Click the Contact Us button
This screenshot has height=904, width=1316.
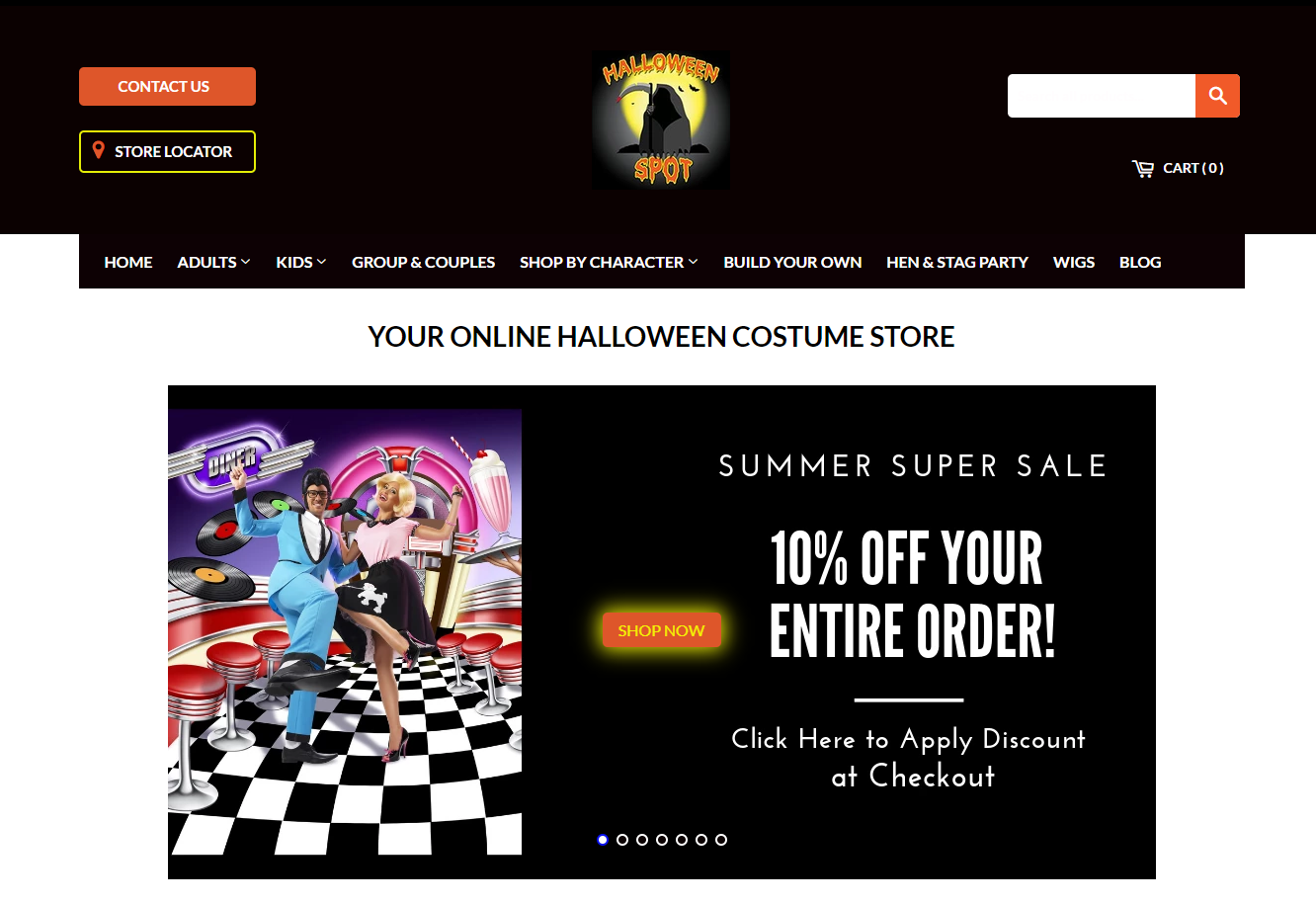(x=167, y=86)
